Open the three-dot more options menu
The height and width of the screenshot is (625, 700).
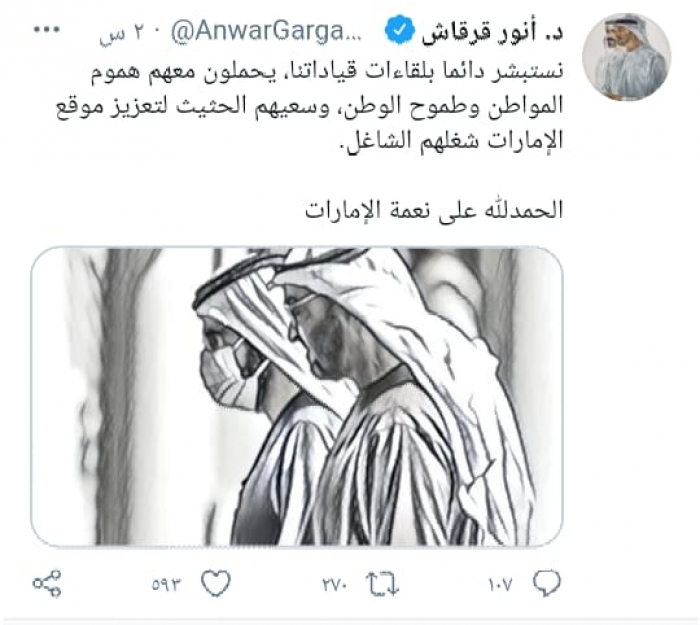(x=47, y=30)
